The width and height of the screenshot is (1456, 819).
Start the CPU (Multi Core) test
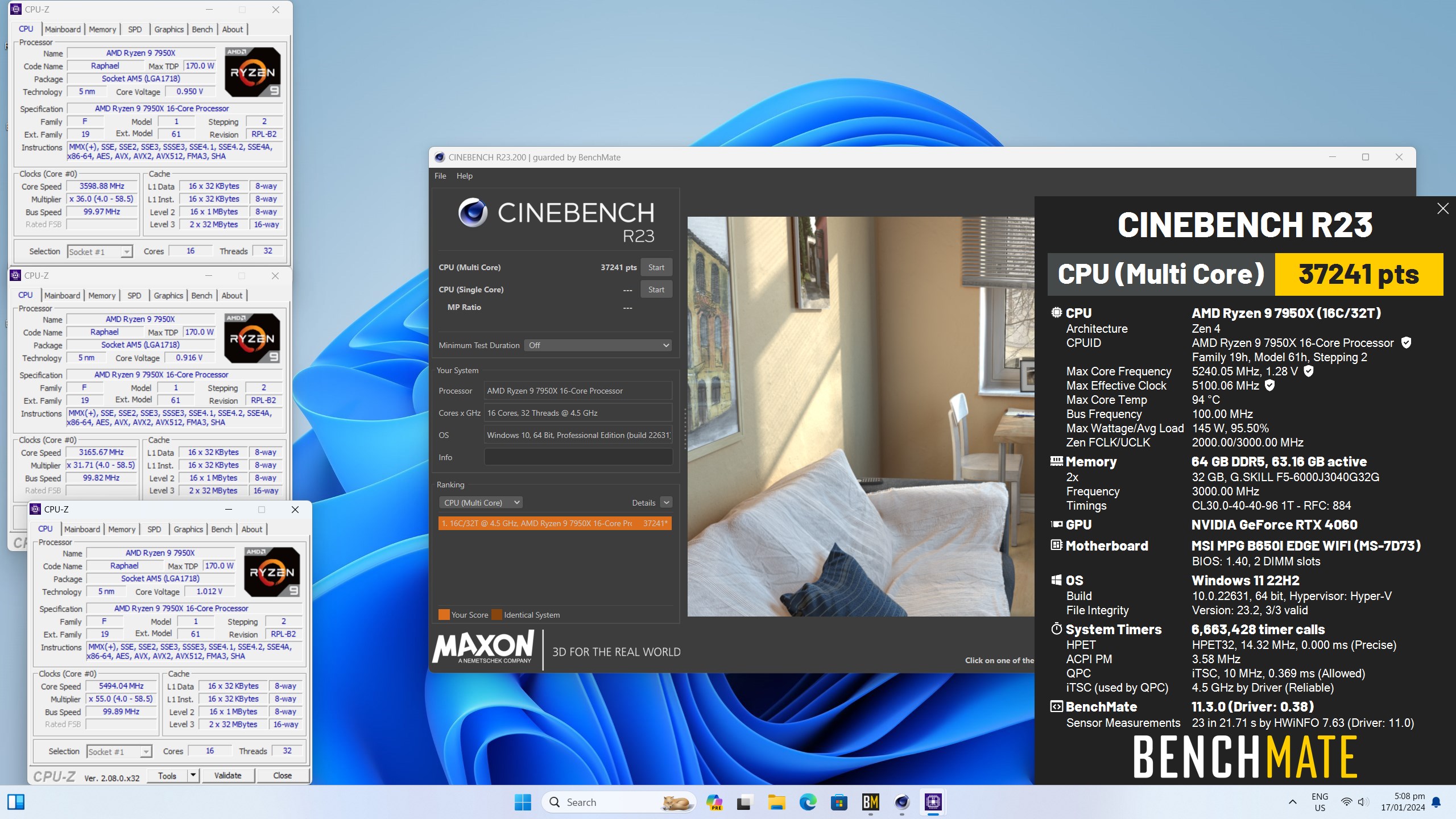(656, 267)
